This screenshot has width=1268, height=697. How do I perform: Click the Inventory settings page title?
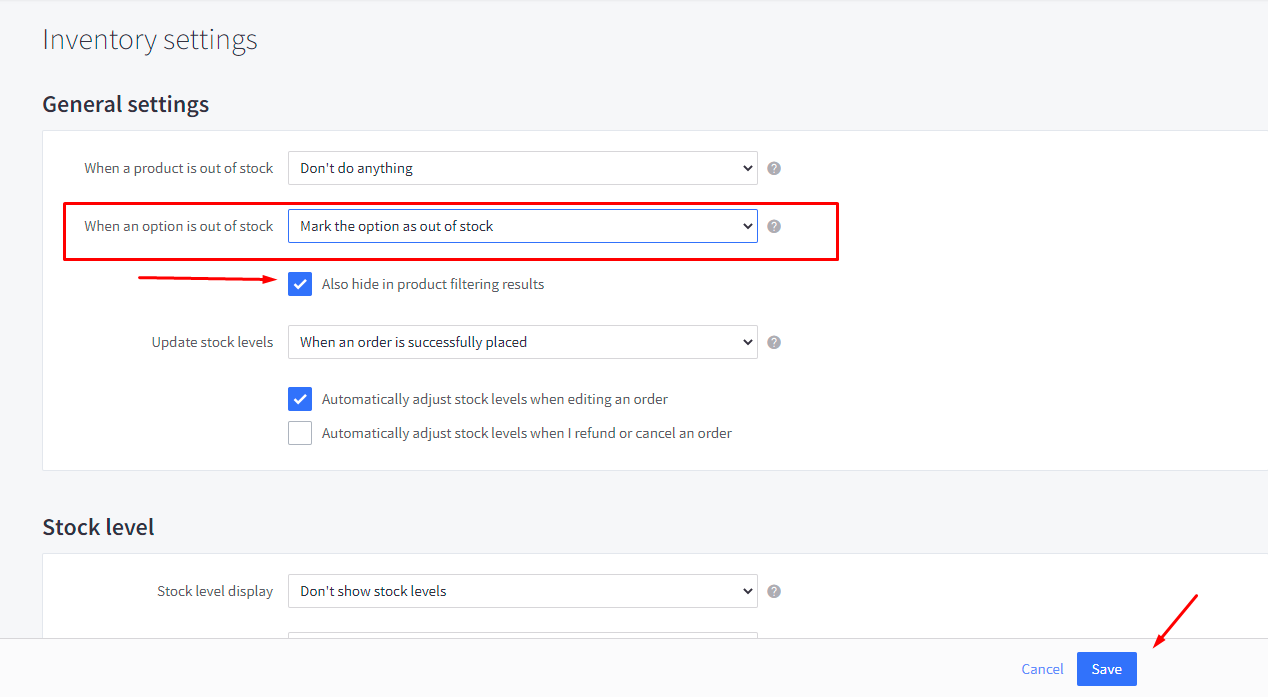pyautogui.click(x=150, y=40)
